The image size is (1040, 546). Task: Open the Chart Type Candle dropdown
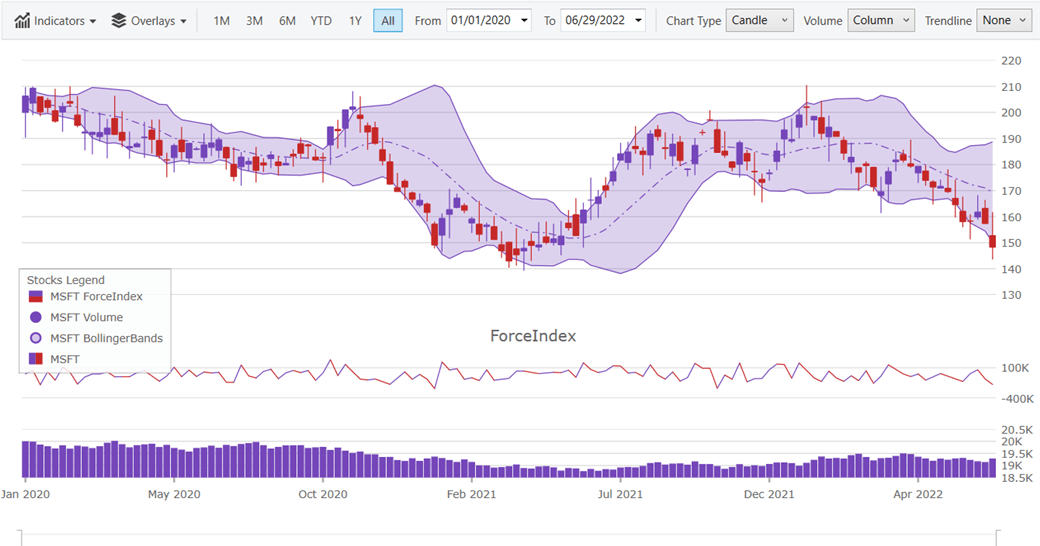tap(759, 21)
